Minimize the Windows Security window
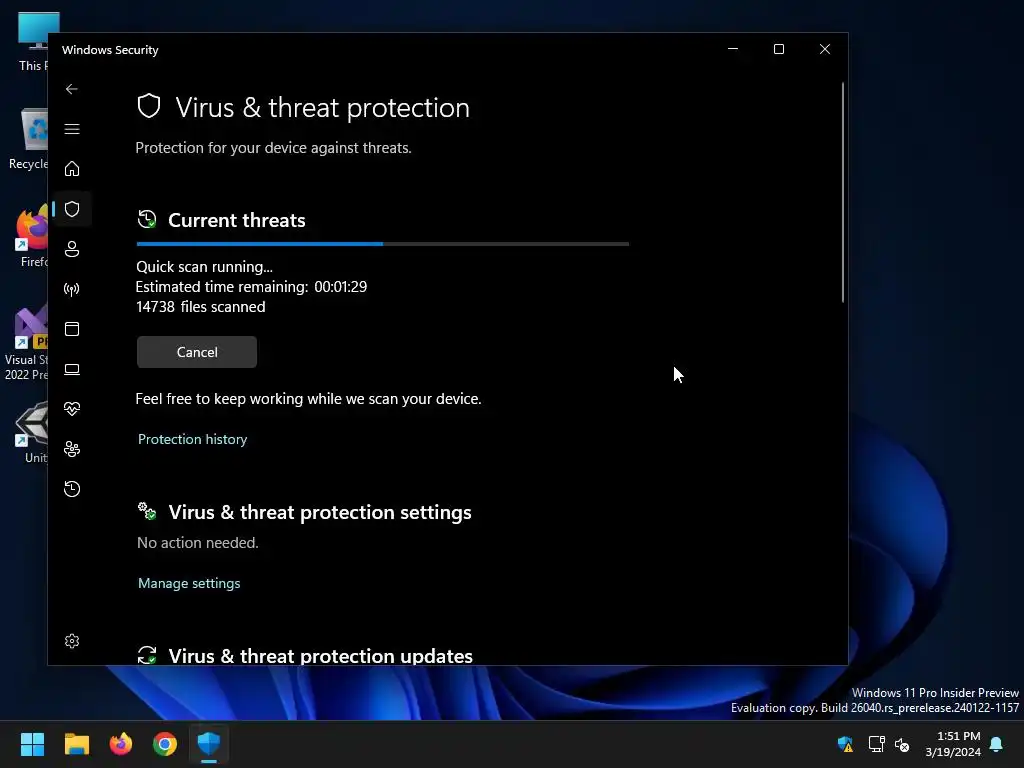Viewport: 1024px width, 768px height. 733,49
